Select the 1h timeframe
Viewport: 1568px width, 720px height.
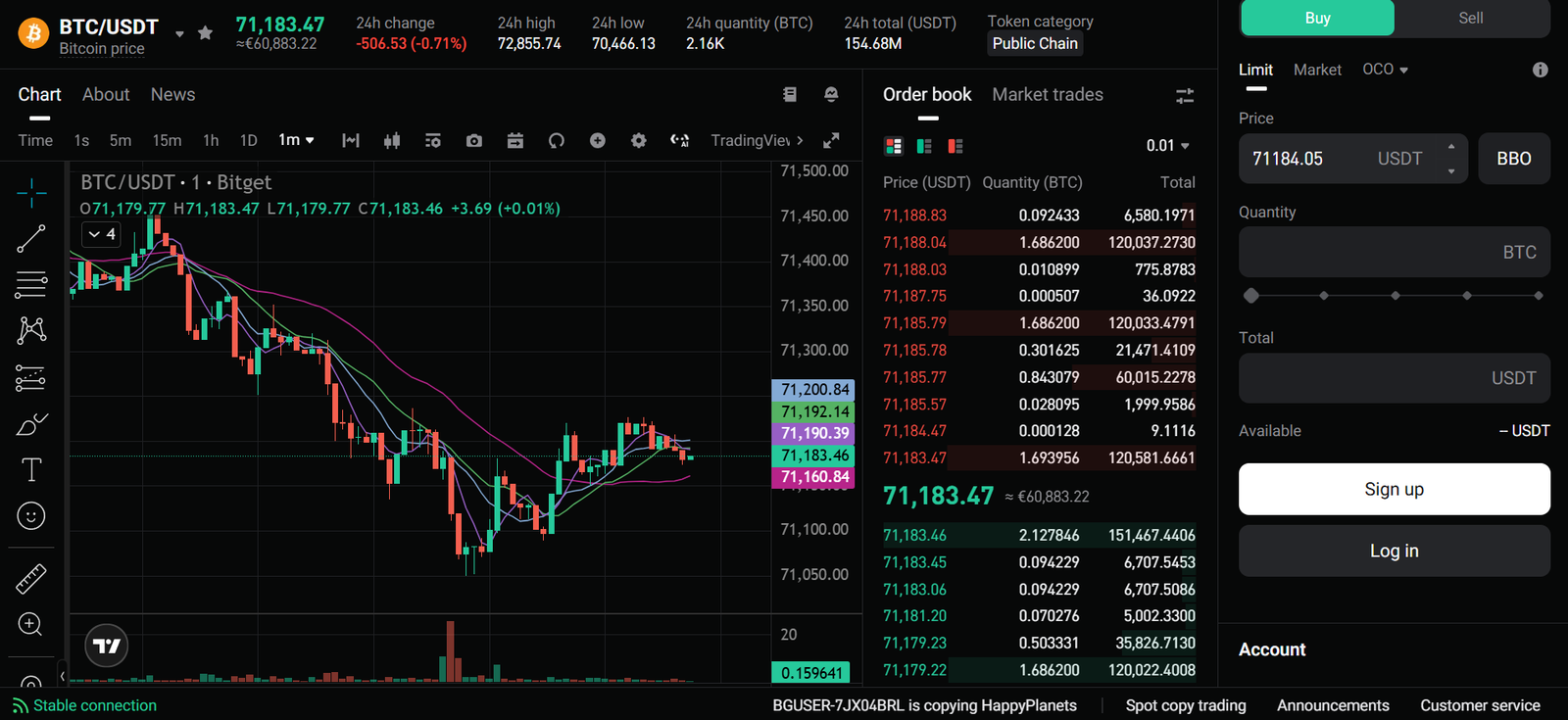(211, 140)
